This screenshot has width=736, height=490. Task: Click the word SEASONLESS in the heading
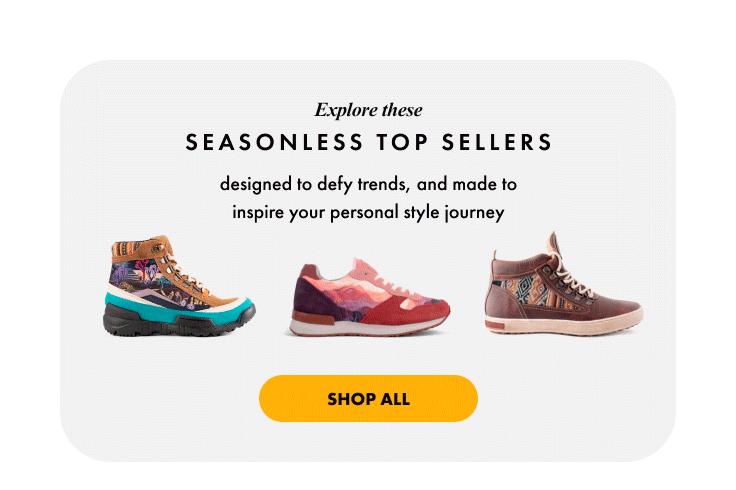pos(274,142)
